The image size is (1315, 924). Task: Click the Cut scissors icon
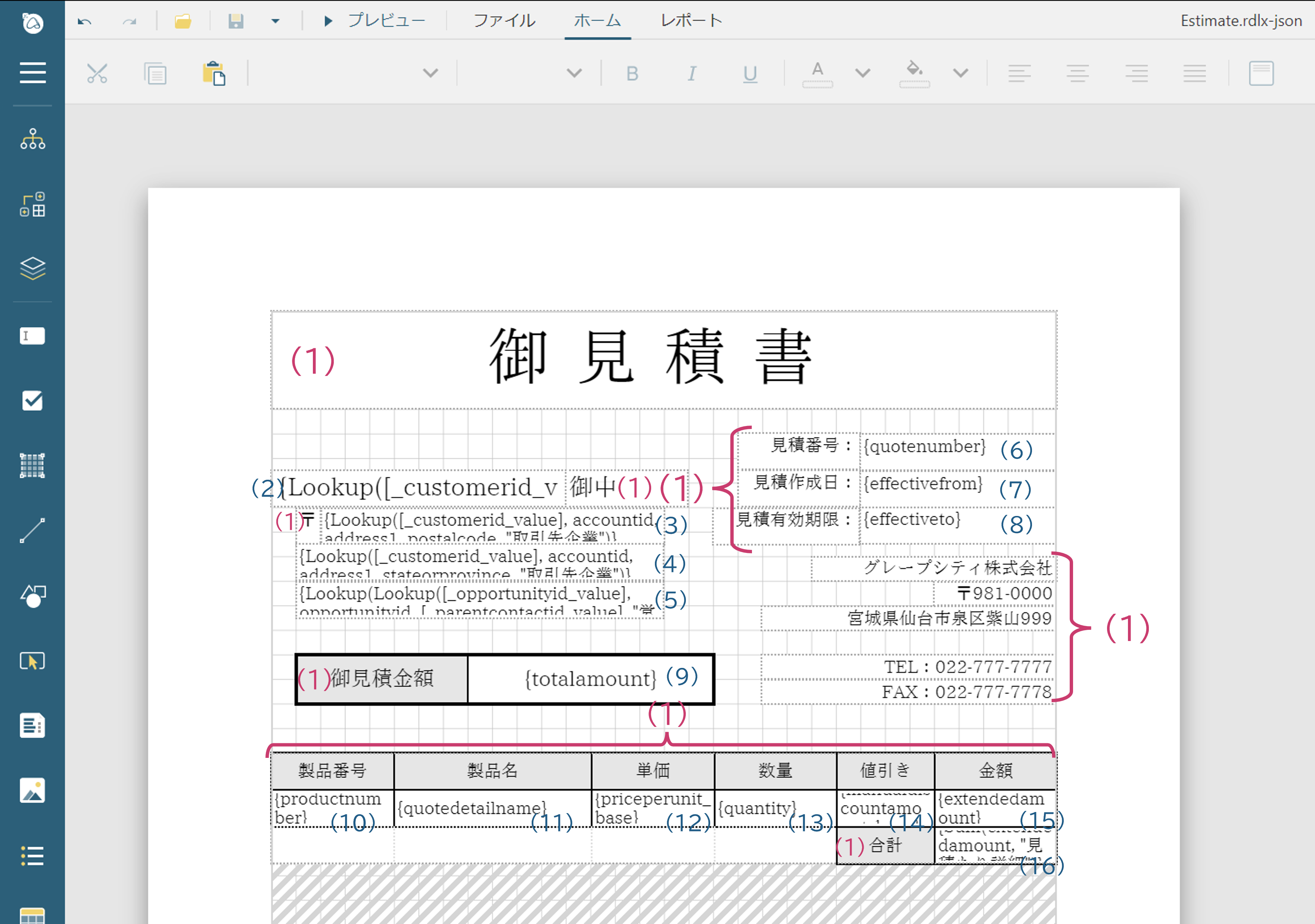click(97, 73)
